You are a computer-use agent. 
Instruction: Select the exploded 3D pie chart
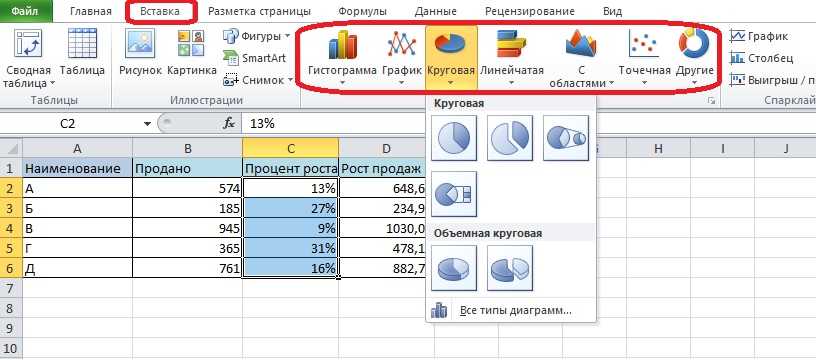click(x=510, y=268)
